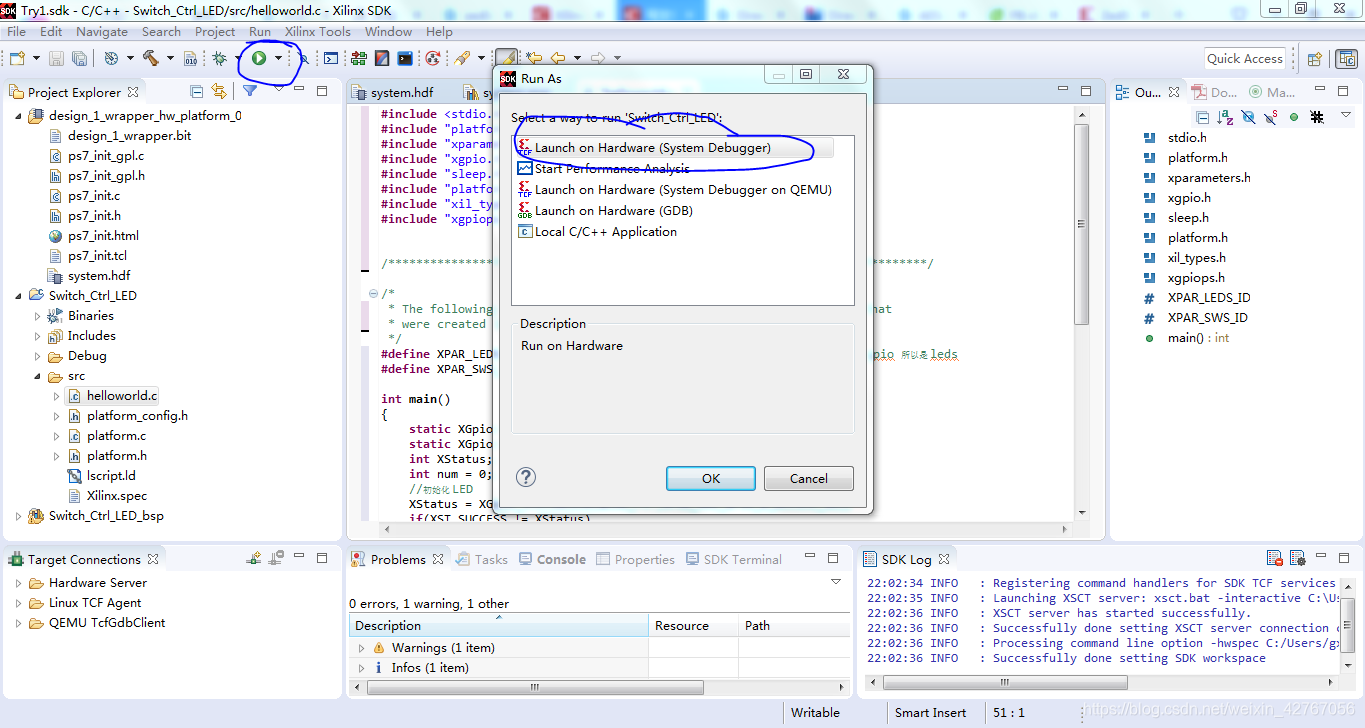Click the green Run toolbar button

pos(259,58)
